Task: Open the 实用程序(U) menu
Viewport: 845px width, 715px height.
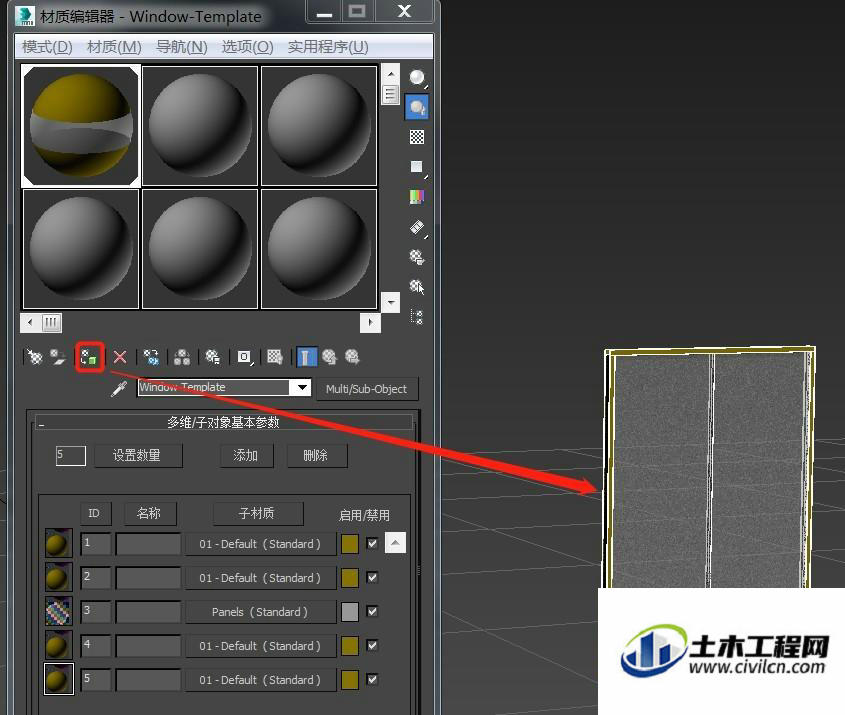Action: [328, 47]
